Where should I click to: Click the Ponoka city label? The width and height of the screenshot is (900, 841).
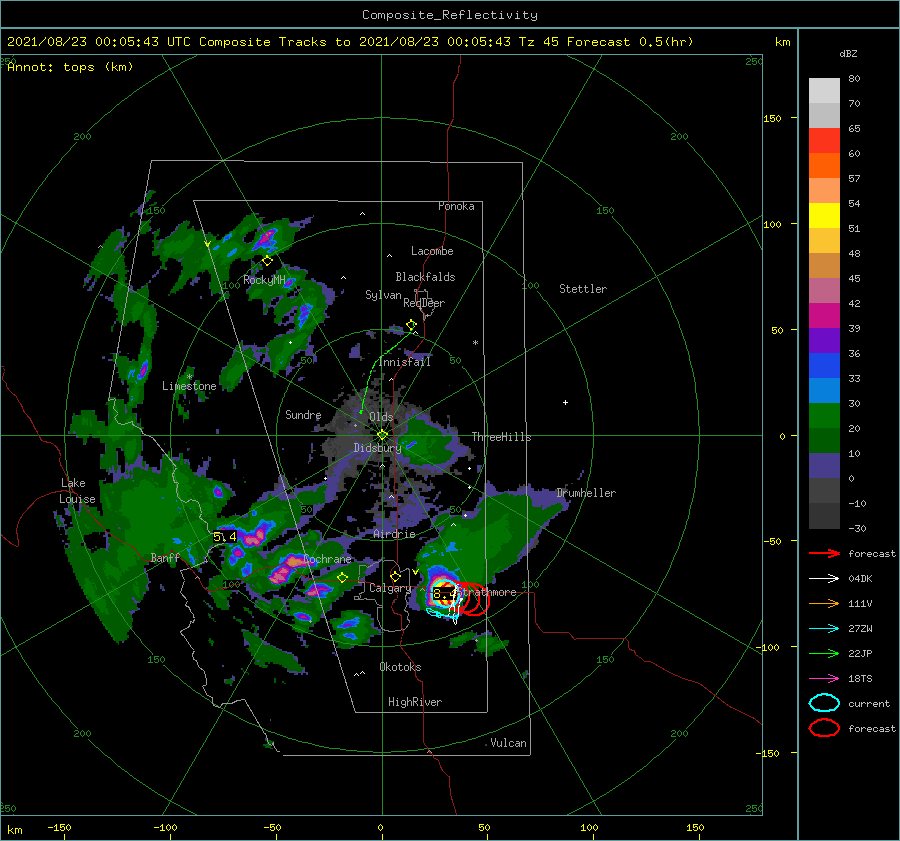[456, 206]
